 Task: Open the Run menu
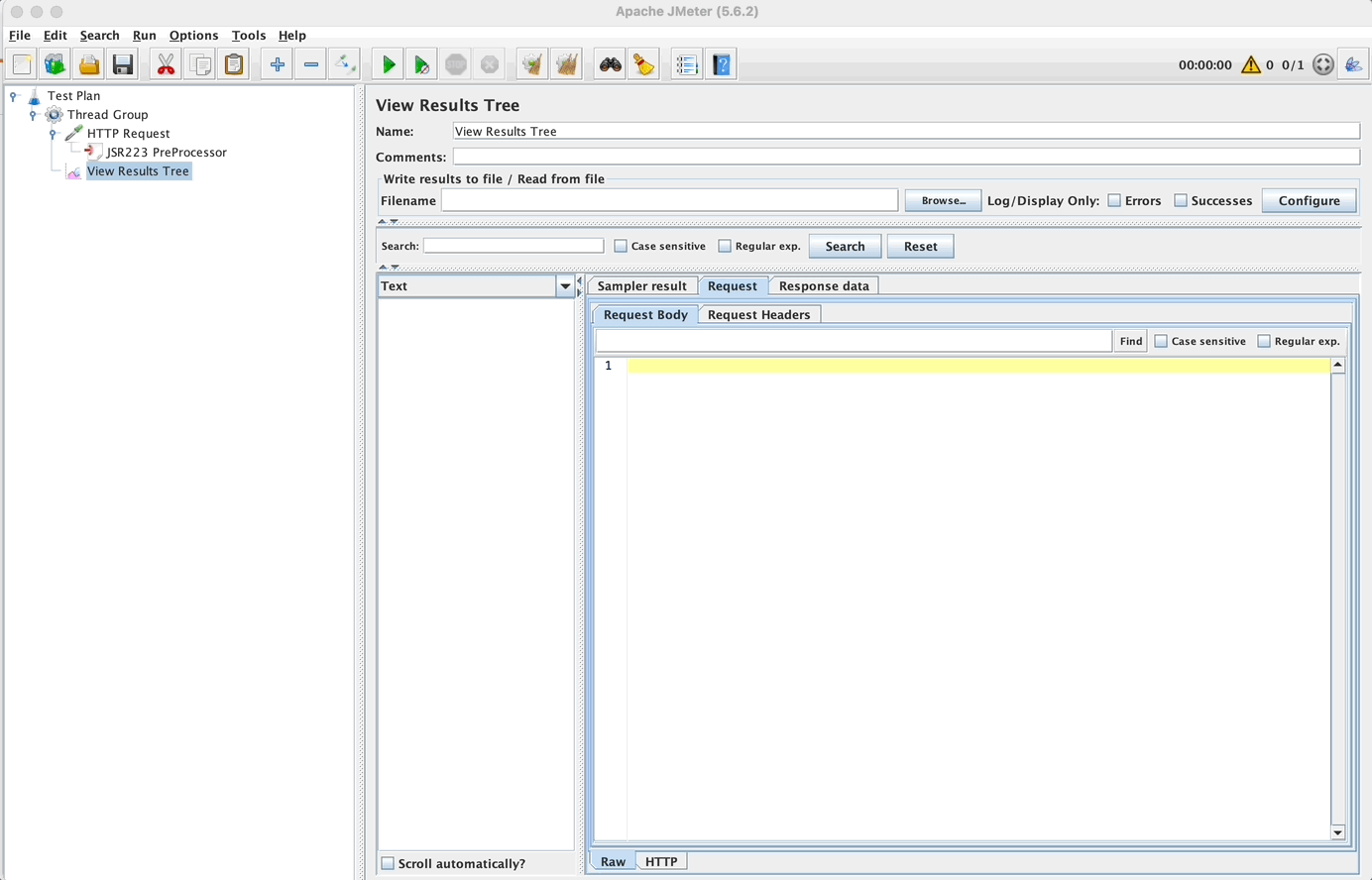click(x=145, y=36)
